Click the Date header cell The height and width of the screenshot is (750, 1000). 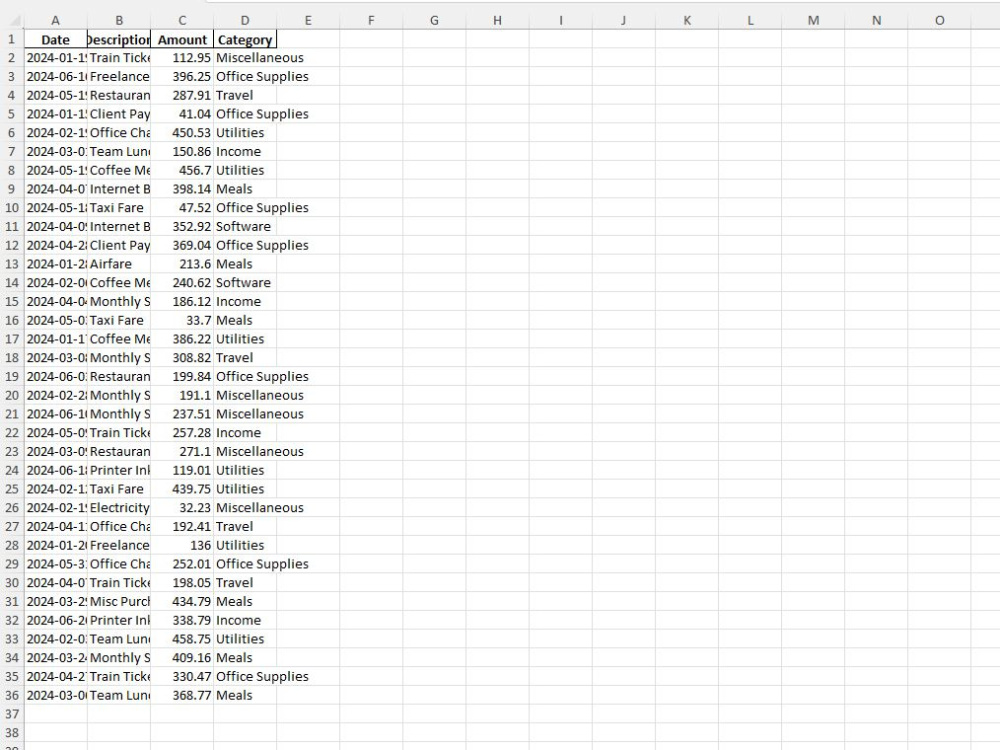coord(55,40)
